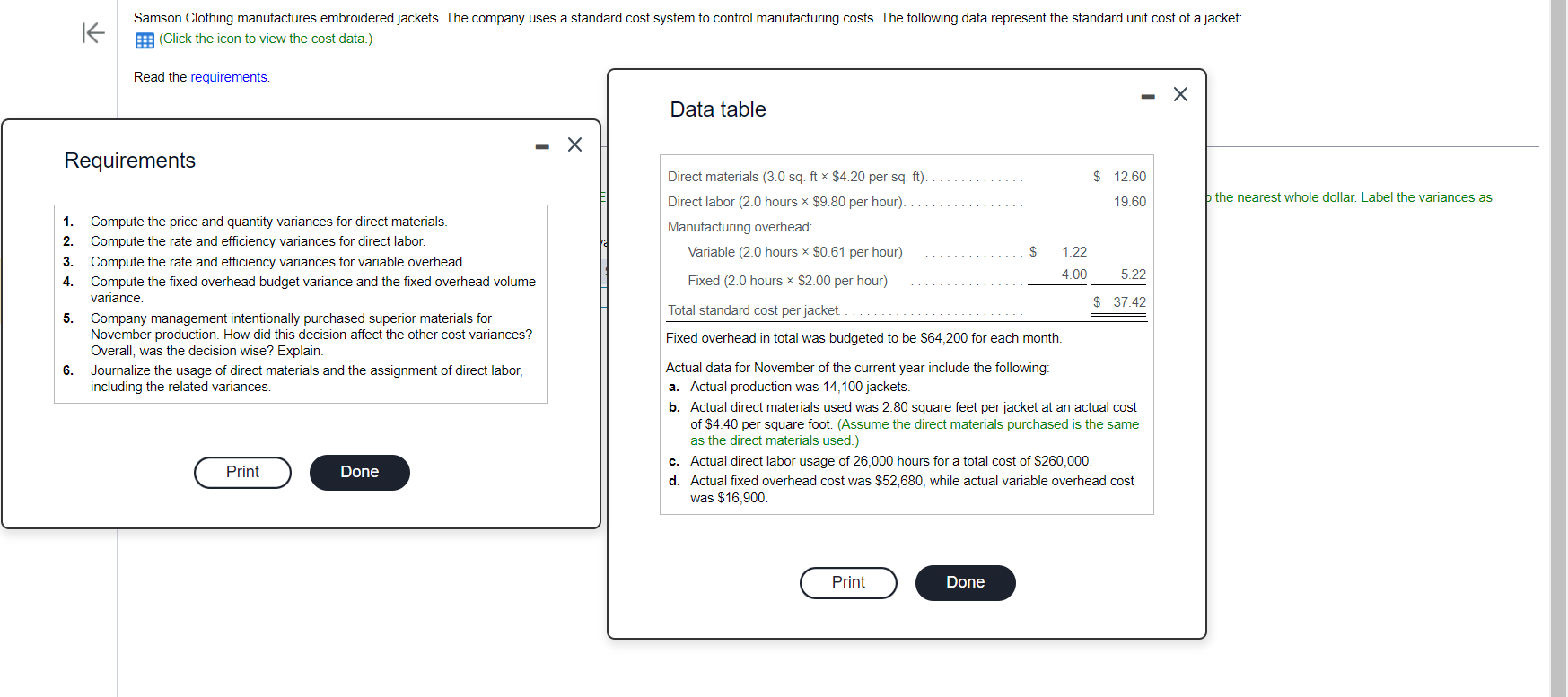
Task: Print the Data table
Action: click(x=848, y=583)
